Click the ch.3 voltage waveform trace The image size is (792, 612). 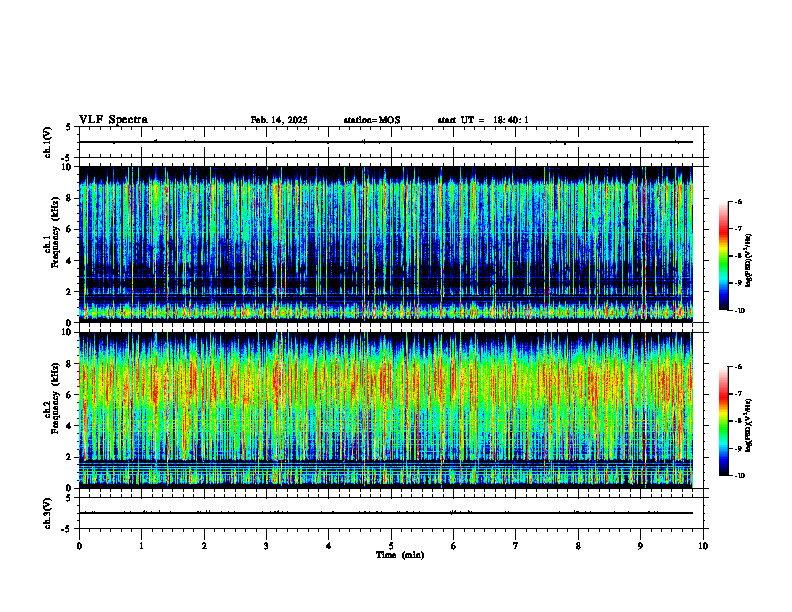pos(385,513)
